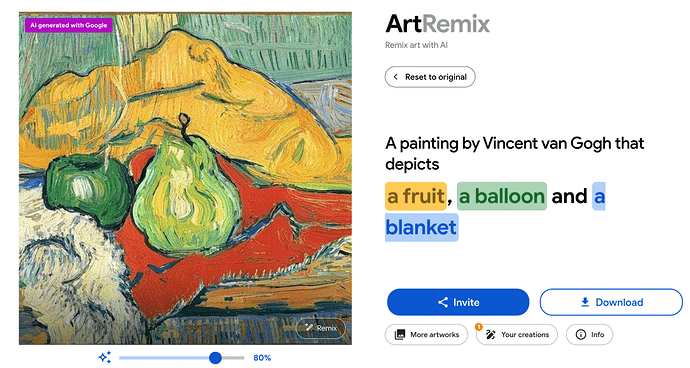Select the 'blanket' highlighted word

point(422,228)
